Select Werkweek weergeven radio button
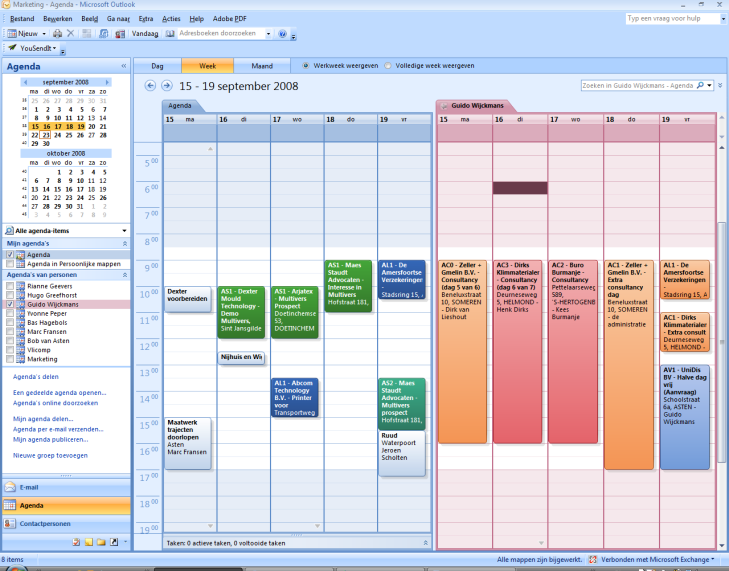The width and height of the screenshot is (729, 571). (305, 66)
